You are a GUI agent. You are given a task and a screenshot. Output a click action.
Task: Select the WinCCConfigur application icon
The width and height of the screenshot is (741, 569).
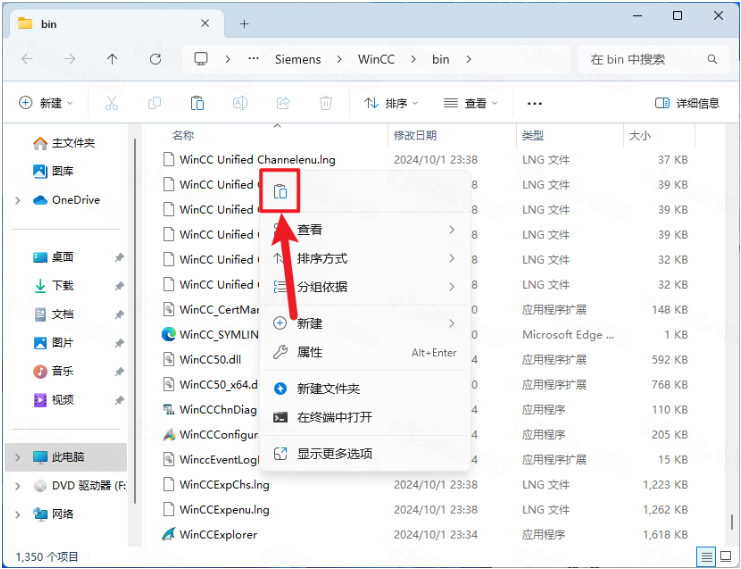click(169, 434)
